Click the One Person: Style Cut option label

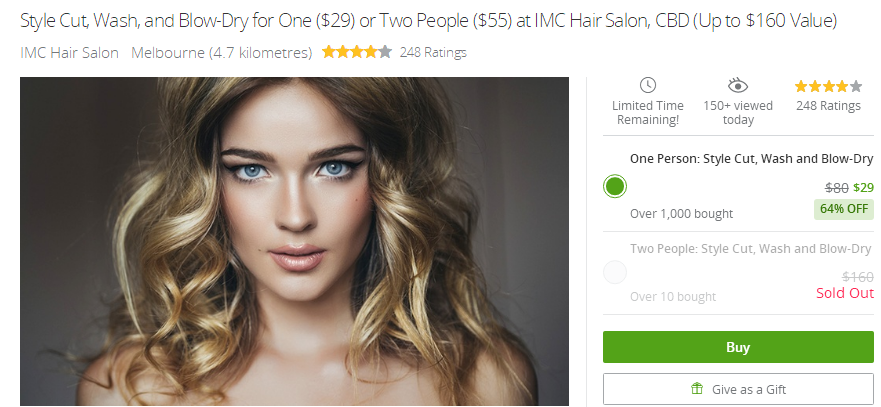click(751, 159)
